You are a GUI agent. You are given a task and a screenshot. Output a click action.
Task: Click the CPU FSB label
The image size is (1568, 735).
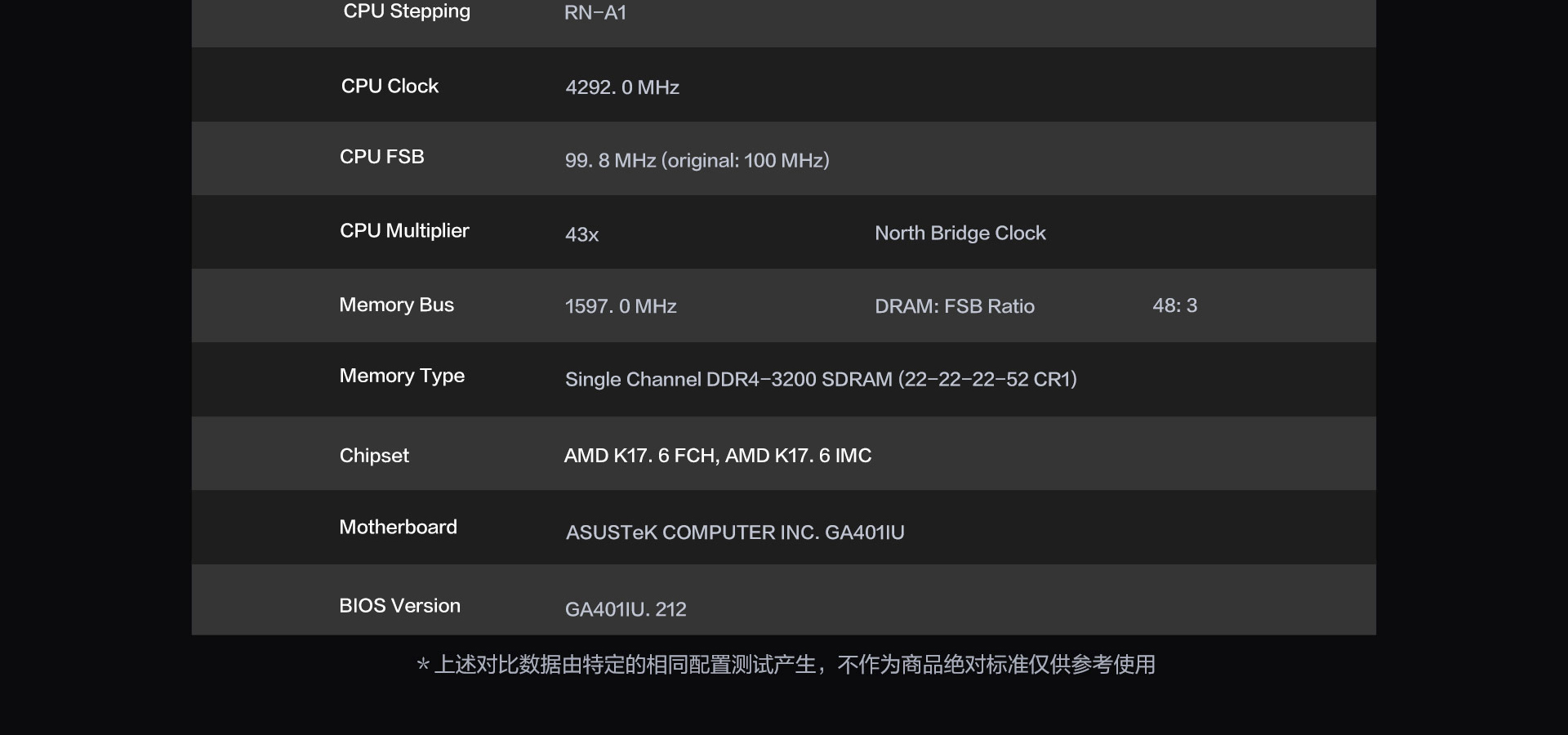click(x=381, y=157)
